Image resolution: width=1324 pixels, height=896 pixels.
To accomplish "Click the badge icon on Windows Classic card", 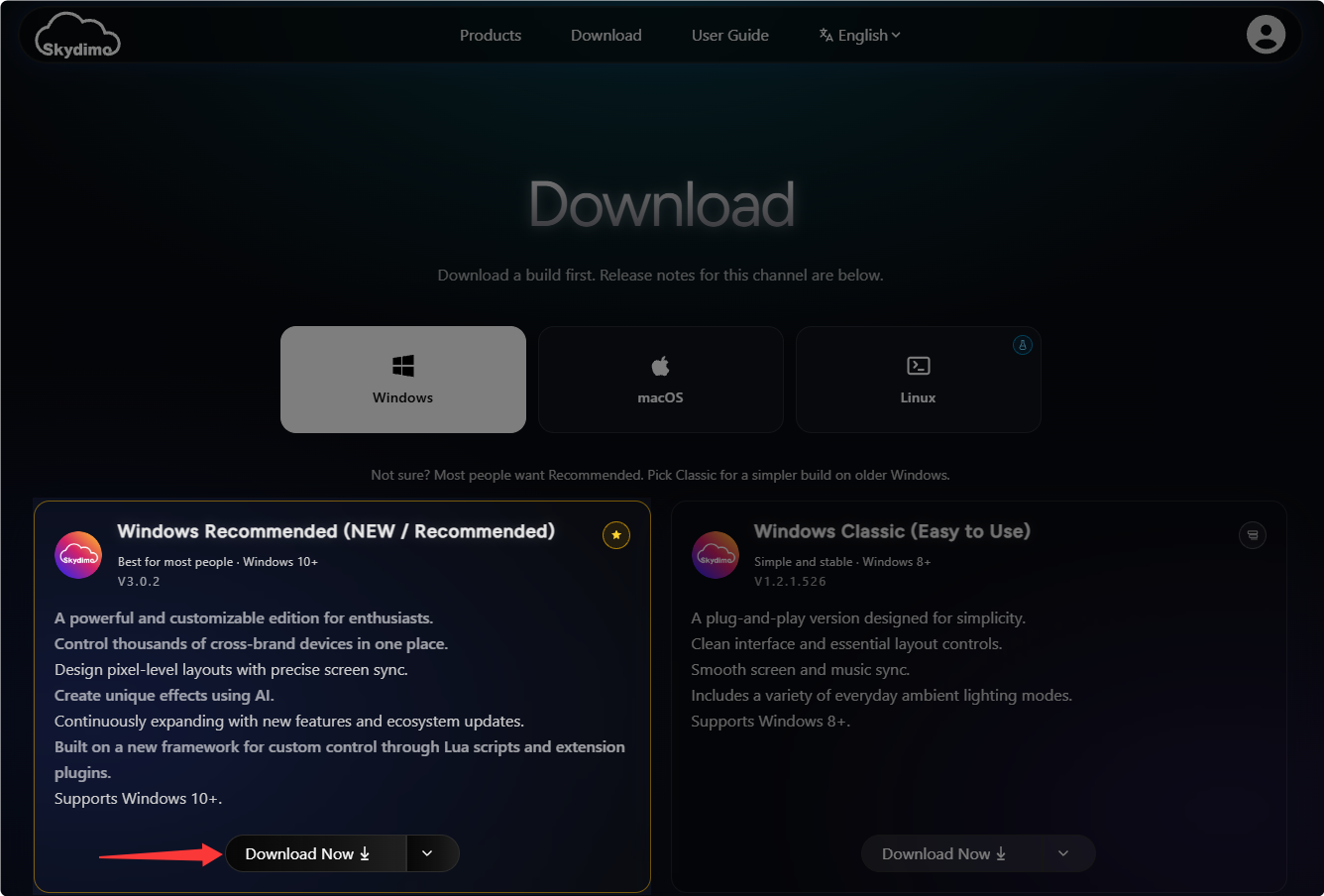I will [x=1253, y=535].
